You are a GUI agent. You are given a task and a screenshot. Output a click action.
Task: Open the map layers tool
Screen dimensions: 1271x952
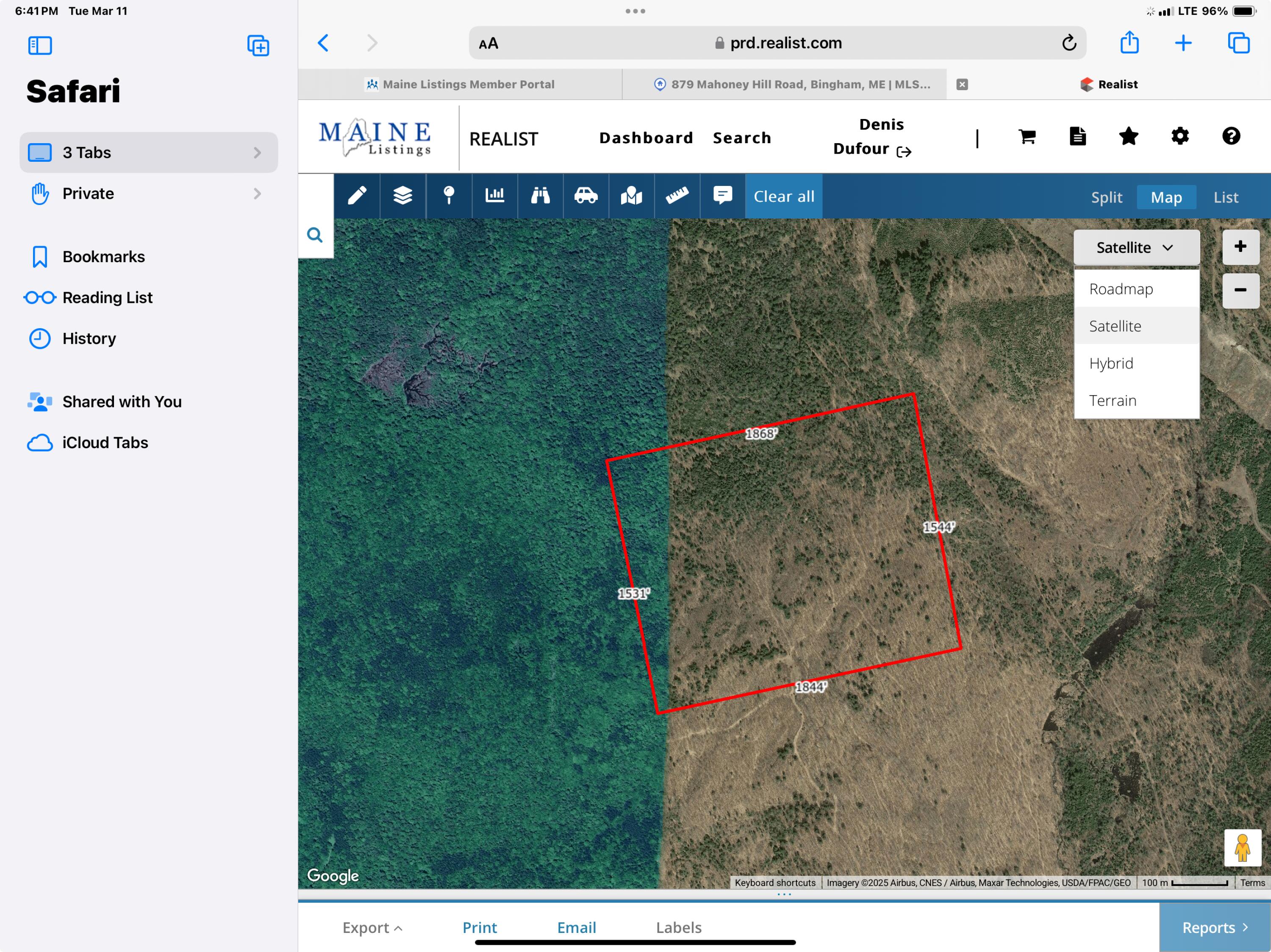tap(402, 196)
